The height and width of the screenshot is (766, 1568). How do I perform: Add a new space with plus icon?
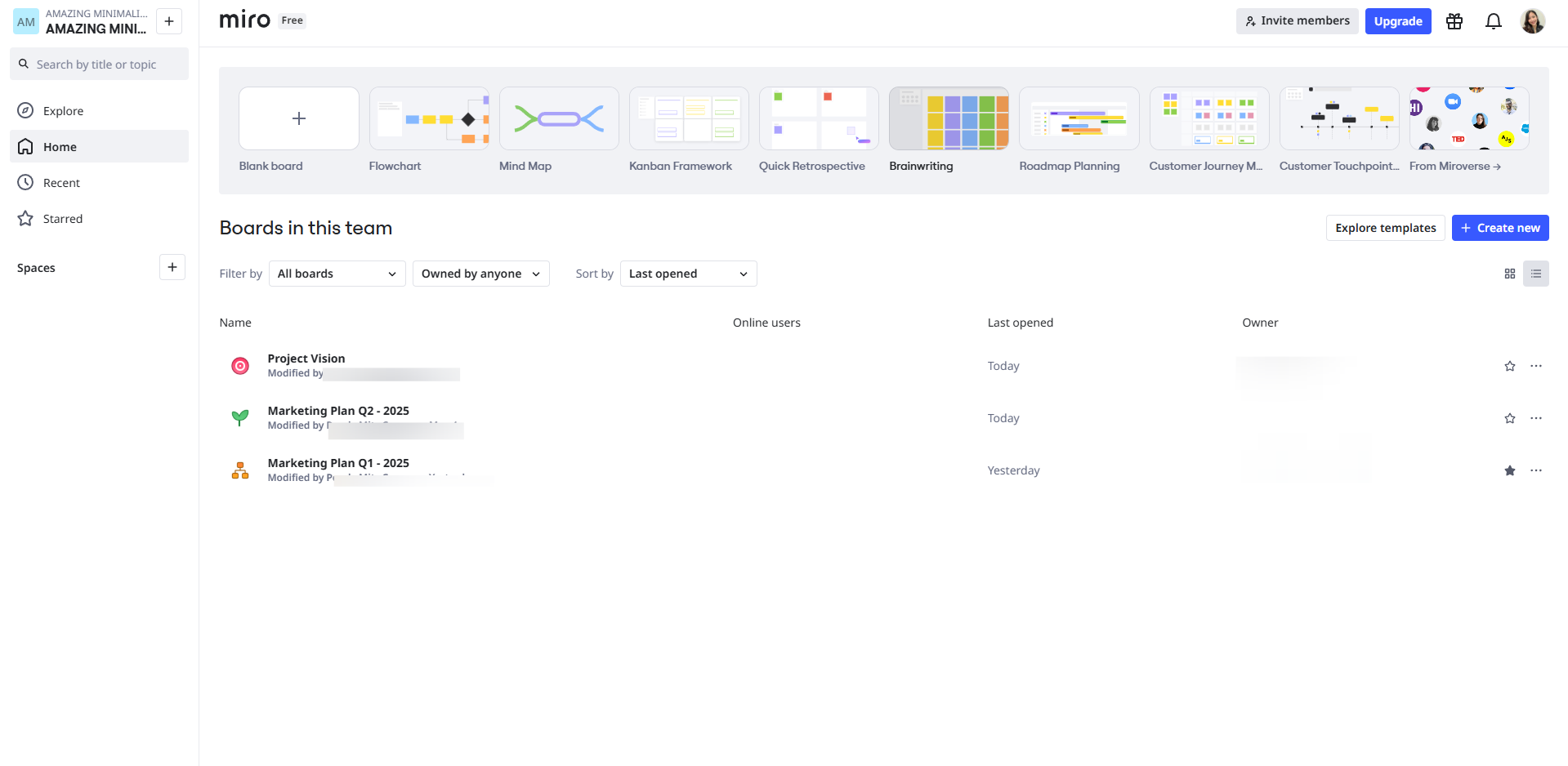click(172, 267)
